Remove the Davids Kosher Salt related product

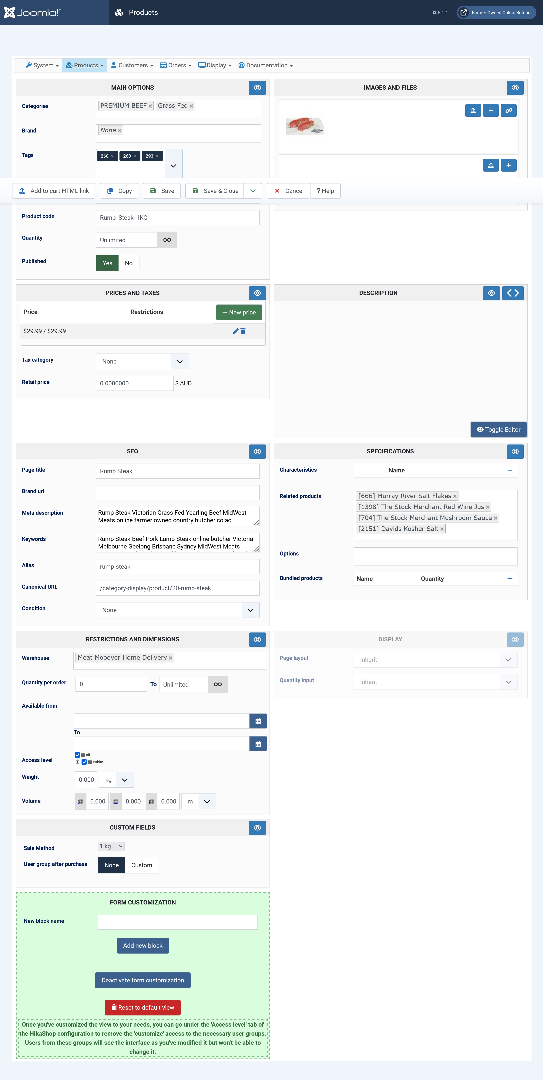442,529
